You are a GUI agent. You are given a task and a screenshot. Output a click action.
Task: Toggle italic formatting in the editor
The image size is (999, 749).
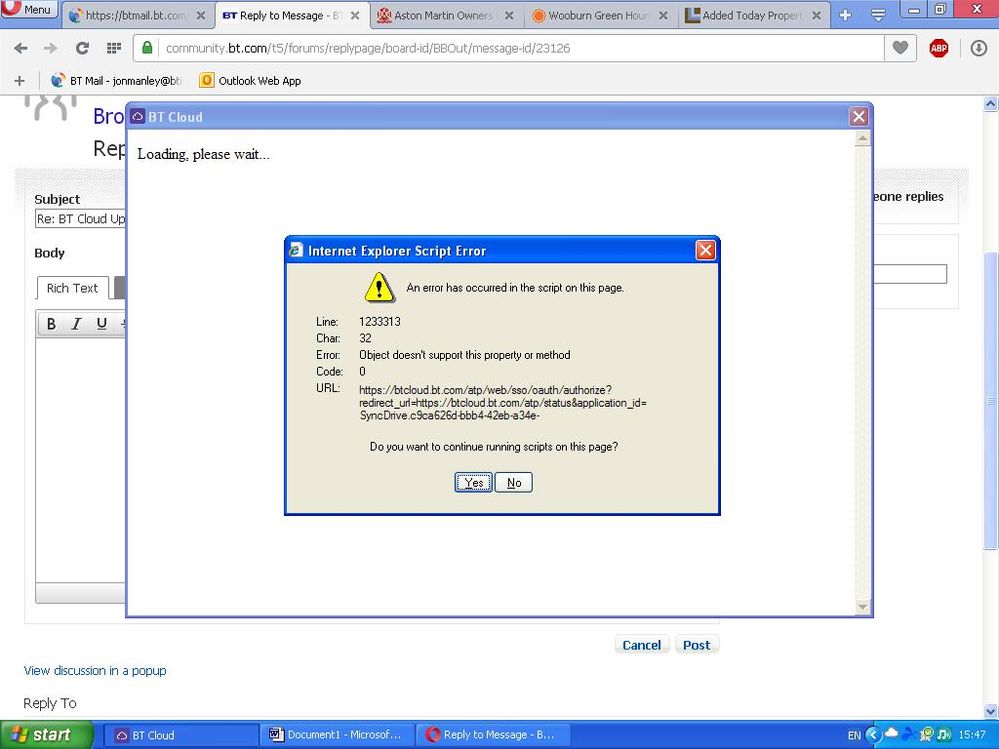click(76, 324)
